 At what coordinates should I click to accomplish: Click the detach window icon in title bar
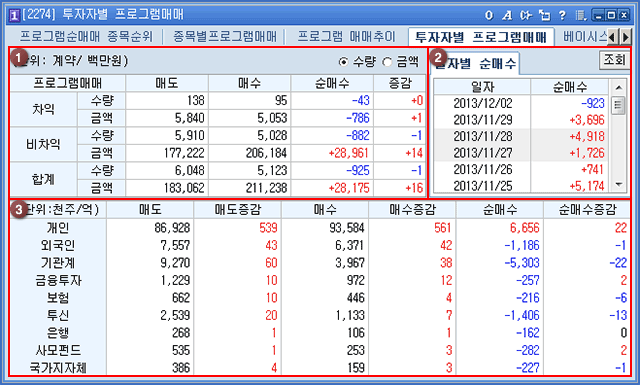[x=544, y=16]
